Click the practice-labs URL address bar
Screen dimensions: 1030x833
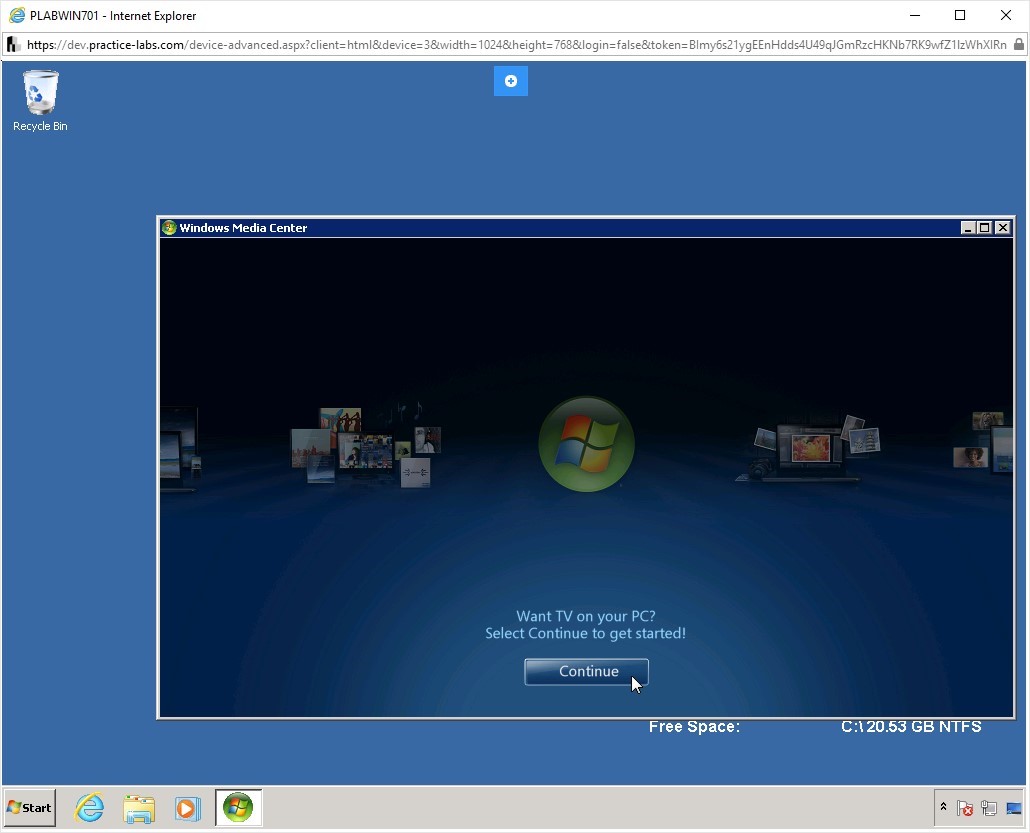516,45
